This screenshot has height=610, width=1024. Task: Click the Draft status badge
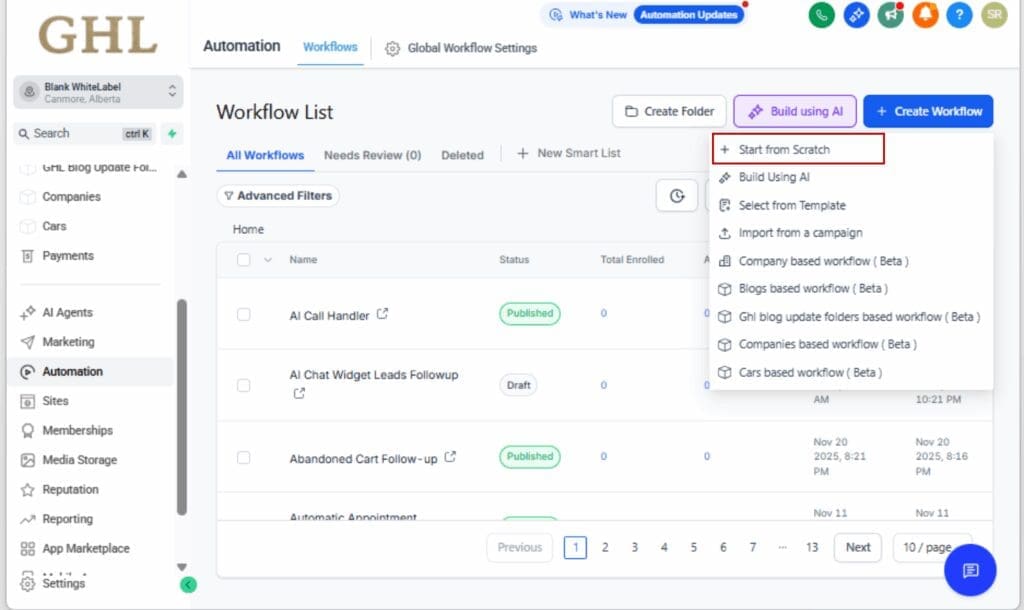click(x=519, y=385)
